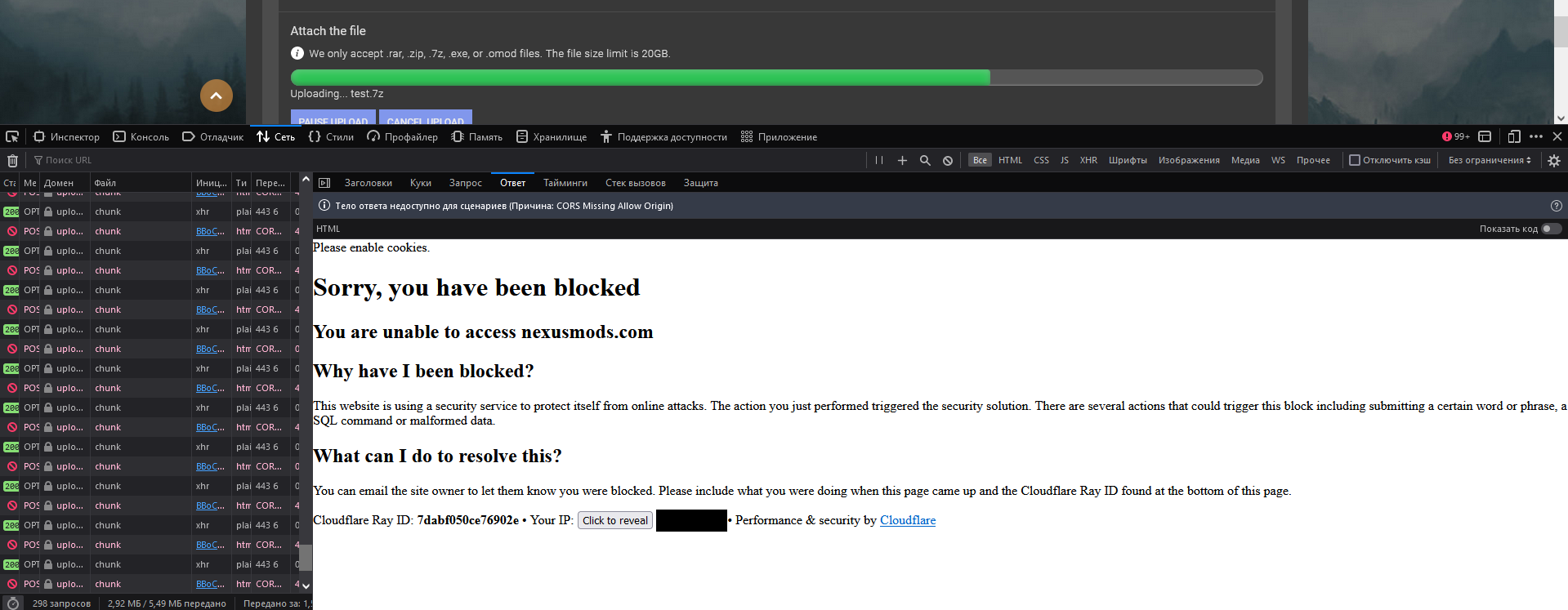
Task: Open network search with magnifier icon
Action: click(925, 160)
